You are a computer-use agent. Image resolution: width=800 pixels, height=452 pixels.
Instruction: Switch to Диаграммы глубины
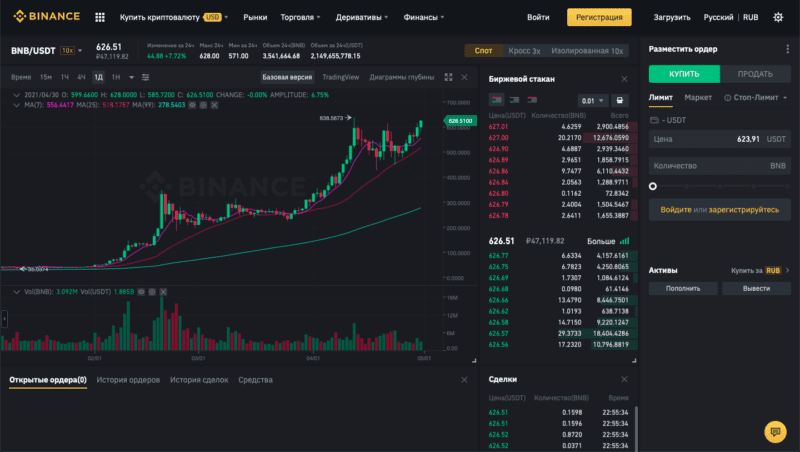tap(402, 77)
